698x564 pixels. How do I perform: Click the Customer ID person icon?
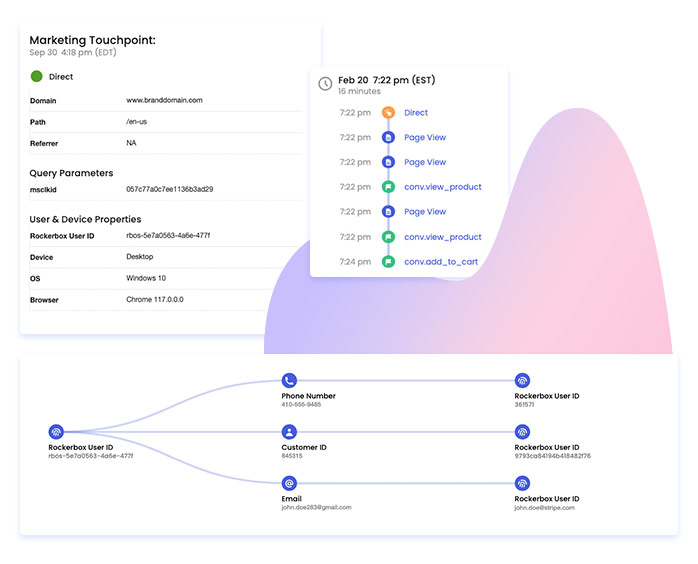click(289, 432)
